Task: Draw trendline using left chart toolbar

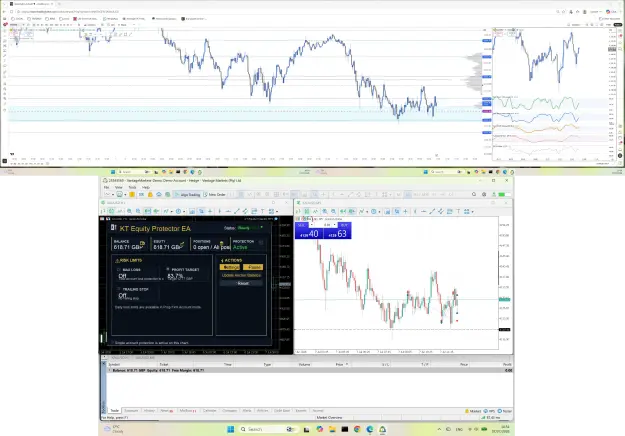Action: (x=237, y=211)
